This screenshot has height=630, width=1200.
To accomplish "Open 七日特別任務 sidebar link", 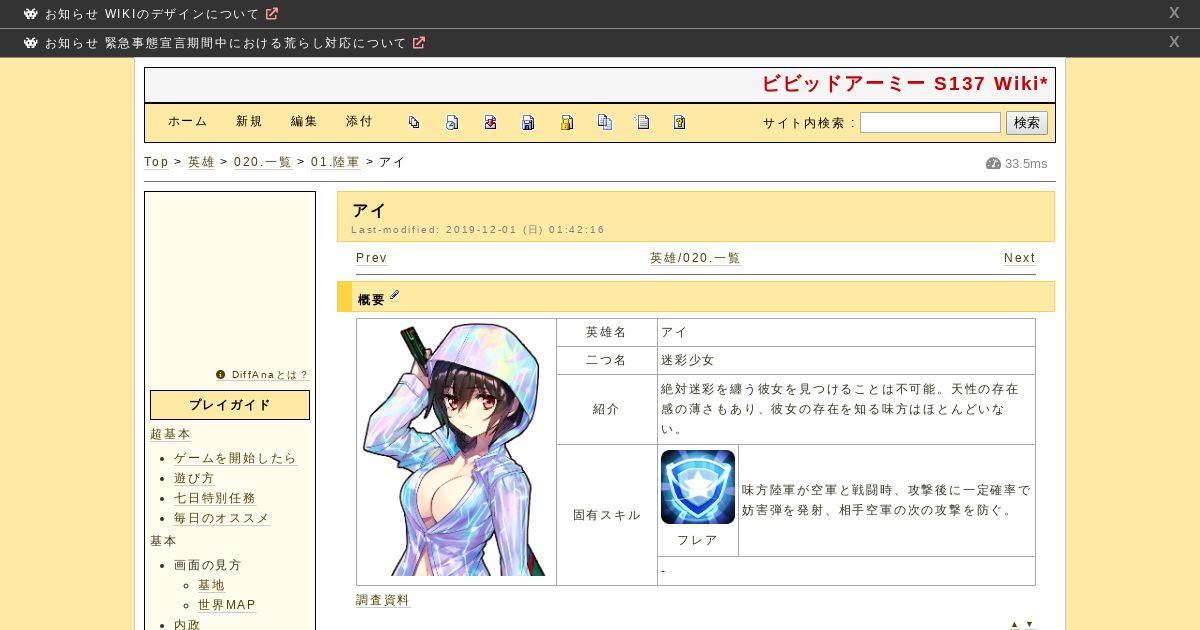I will click(x=215, y=498).
